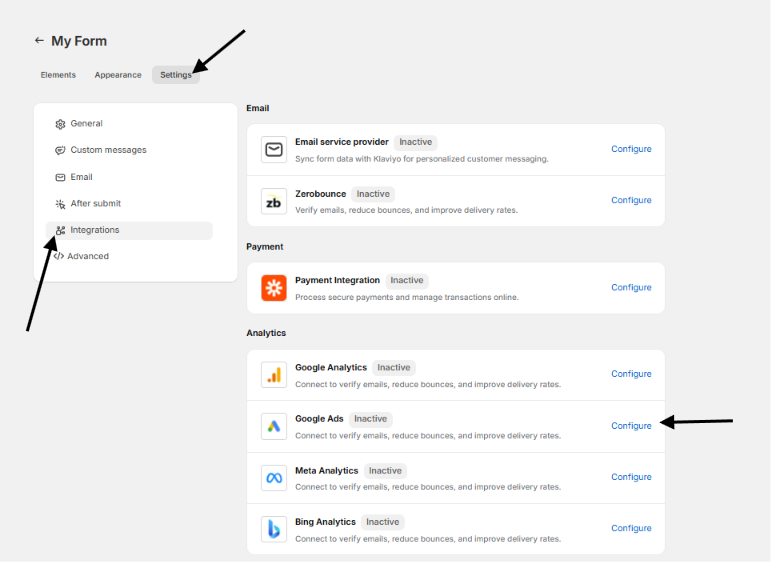Screen dimensions: 771x562
Task: Click Inactive badge next to Google Ads
Action: [370, 419]
